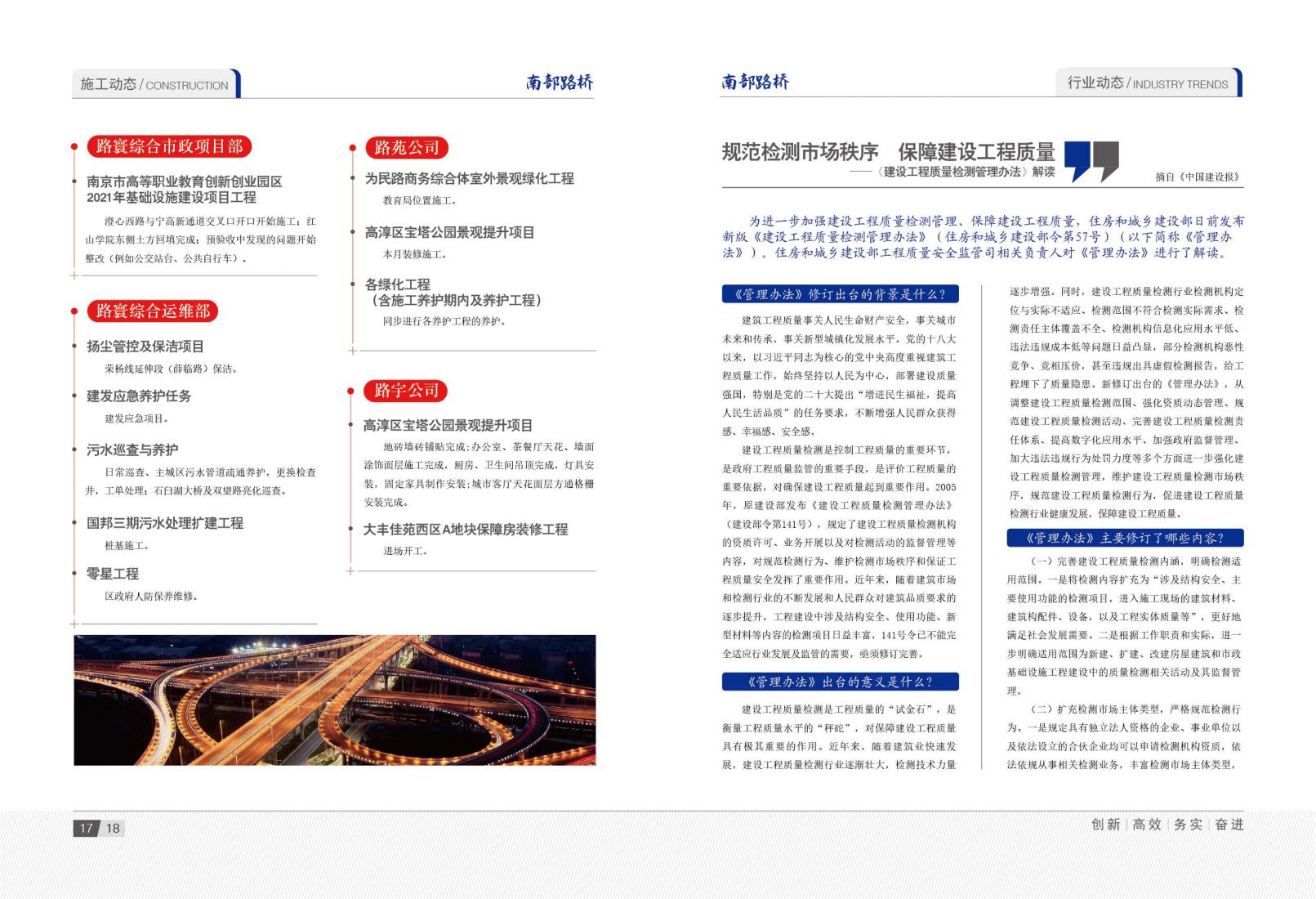
Task: Click 高淳区宝塔公园景观提升项目 under 路苑公司
Action: tap(450, 232)
